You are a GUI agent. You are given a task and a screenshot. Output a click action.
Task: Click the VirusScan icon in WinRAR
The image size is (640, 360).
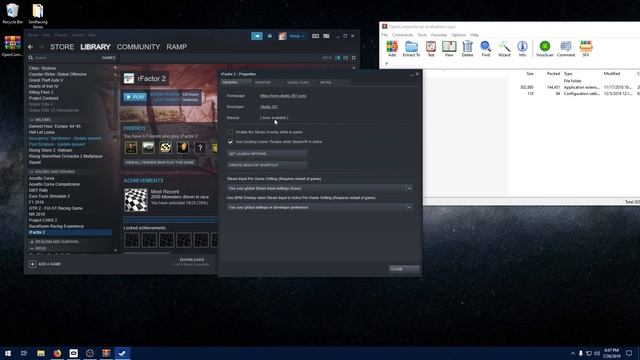coord(544,48)
